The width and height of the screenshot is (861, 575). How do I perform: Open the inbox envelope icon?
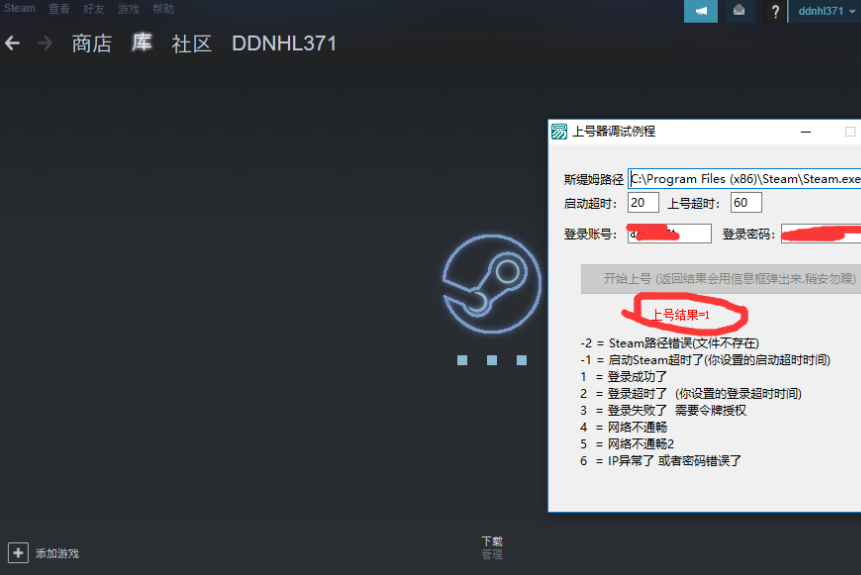click(x=739, y=11)
